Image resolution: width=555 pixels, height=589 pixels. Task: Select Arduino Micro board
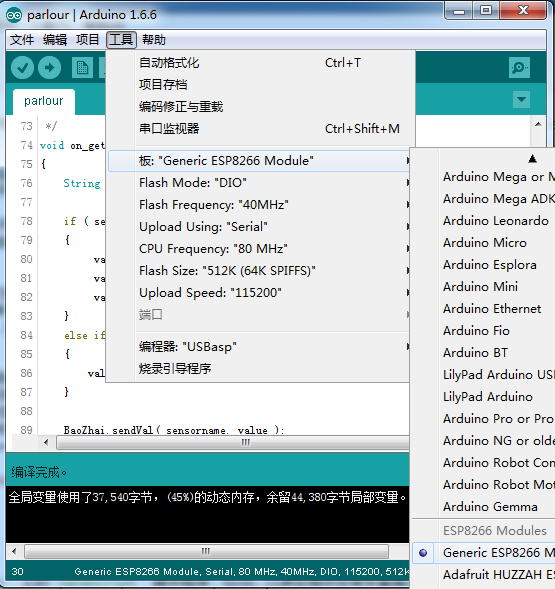pos(484,243)
